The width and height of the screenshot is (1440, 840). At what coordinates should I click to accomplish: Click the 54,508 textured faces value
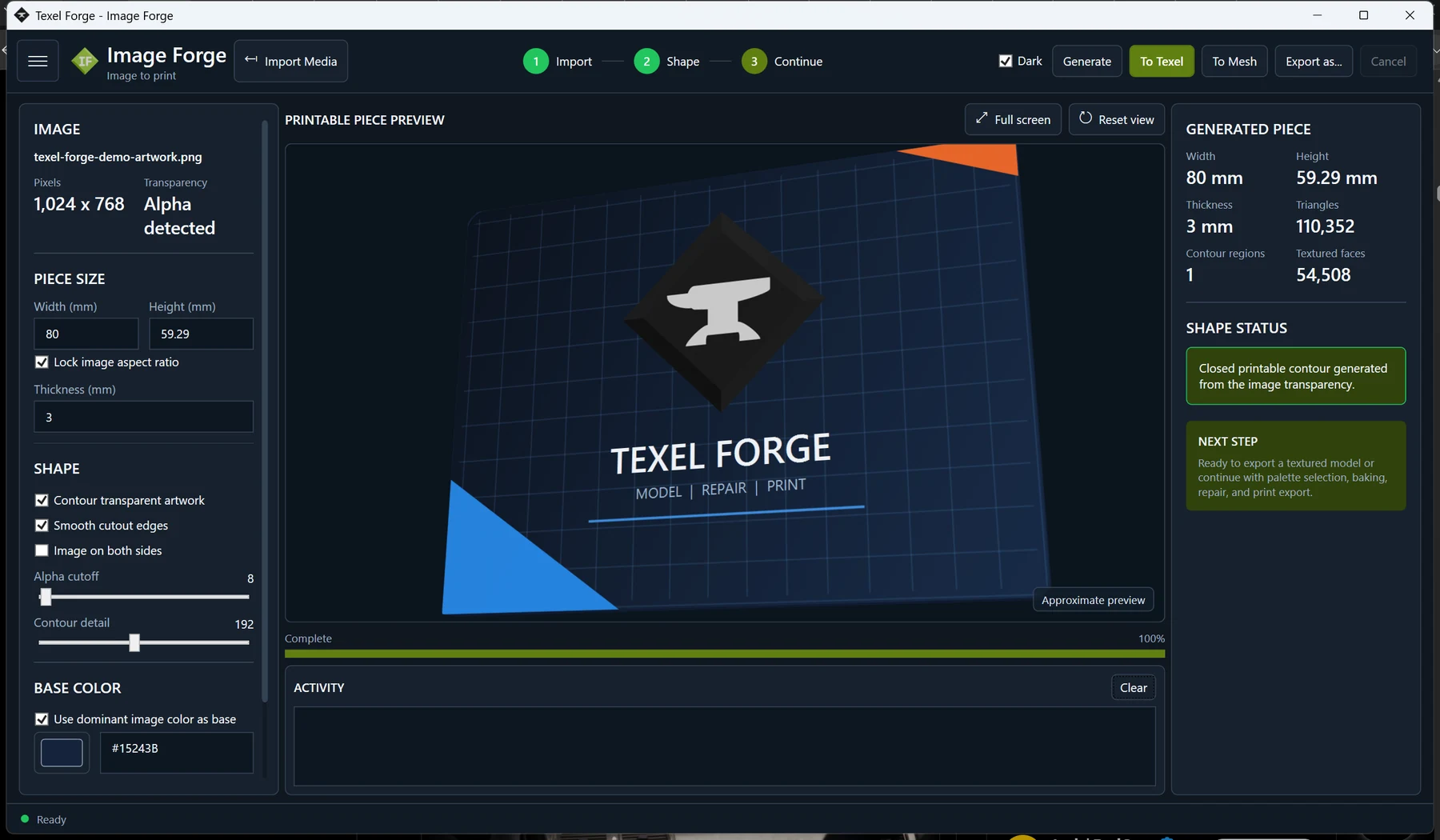[x=1323, y=275]
